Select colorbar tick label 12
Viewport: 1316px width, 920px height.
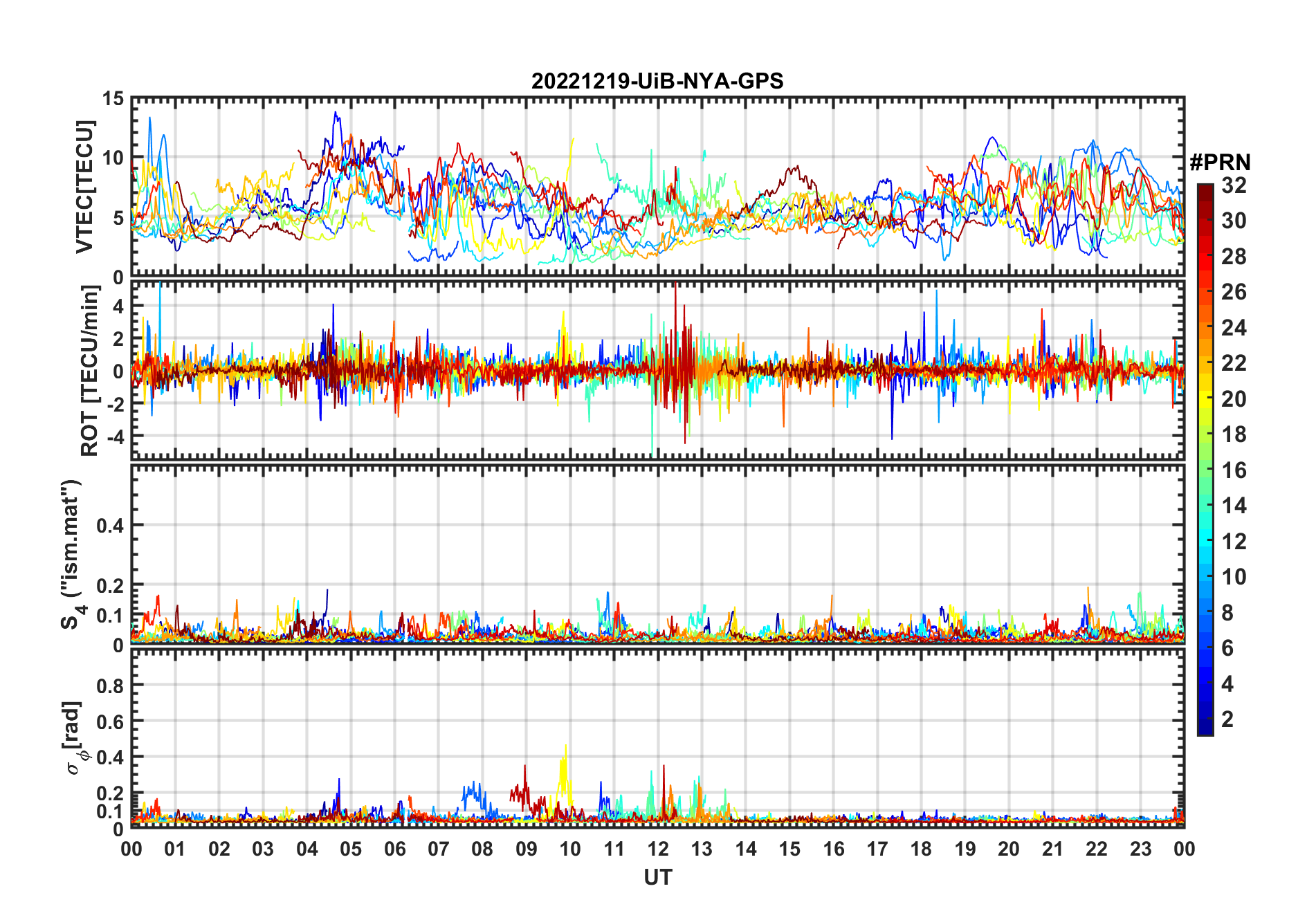1234,541
